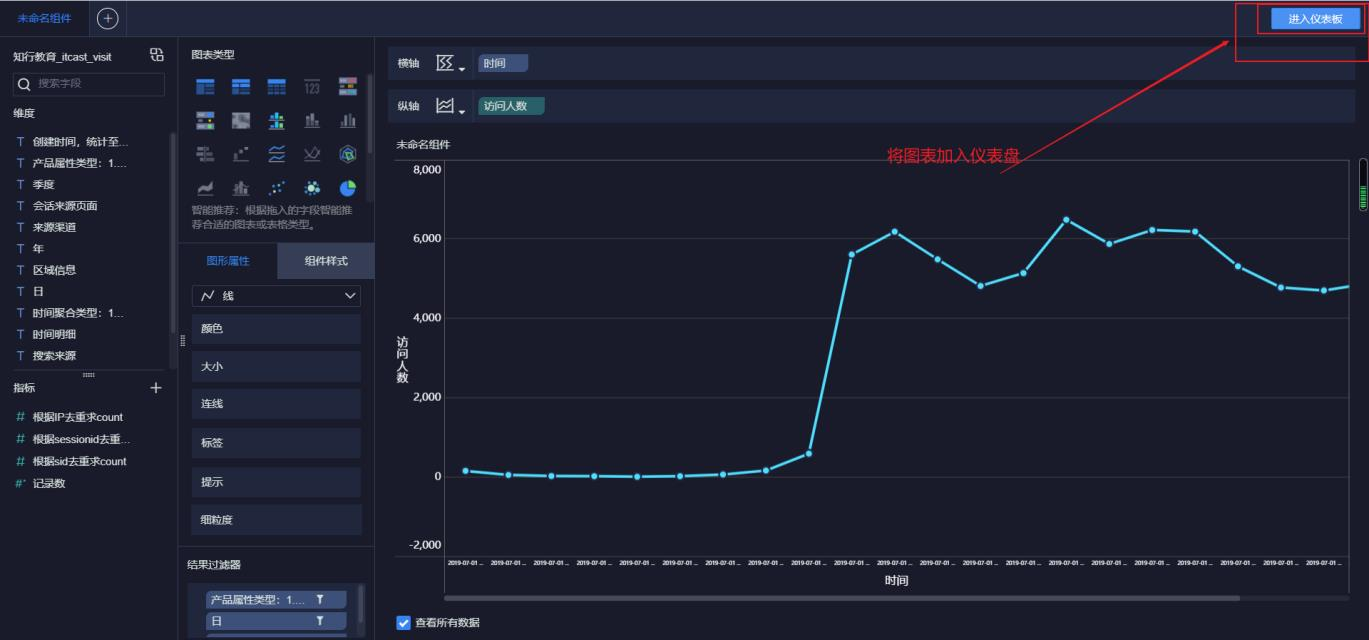
Task: Open the 提示 attribute box
Action: click(x=276, y=482)
